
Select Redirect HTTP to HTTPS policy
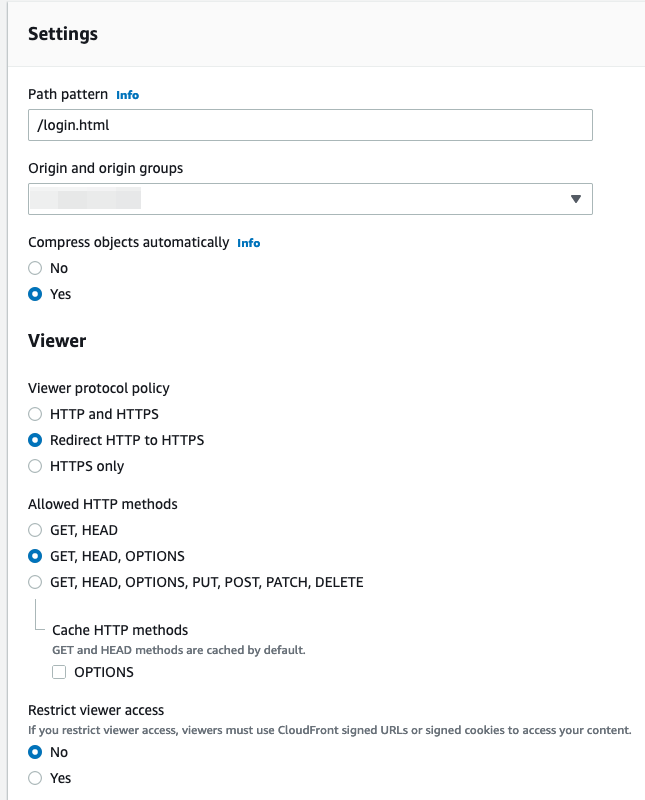36,440
